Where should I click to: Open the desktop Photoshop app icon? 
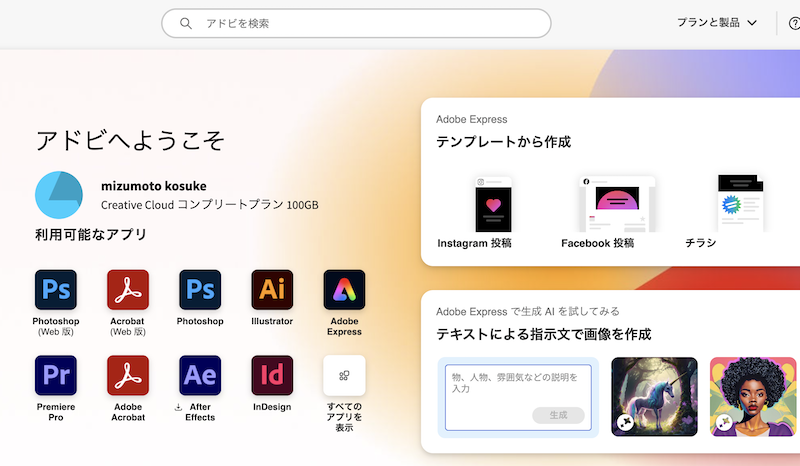coord(200,290)
